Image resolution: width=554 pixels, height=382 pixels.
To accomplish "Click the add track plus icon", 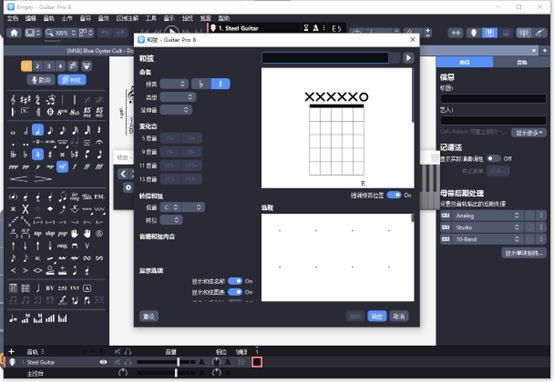I will pos(11,351).
